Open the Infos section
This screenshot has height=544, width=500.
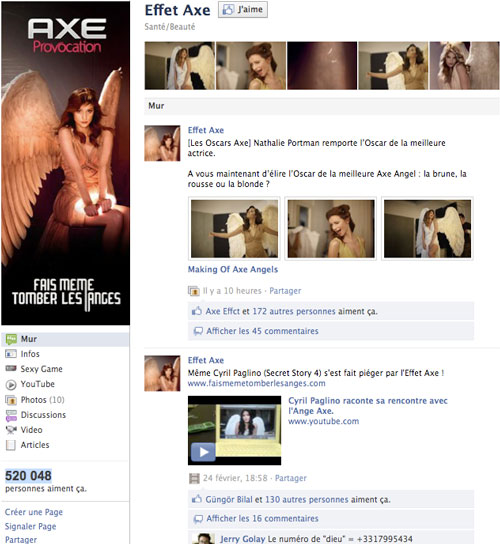(x=30, y=354)
